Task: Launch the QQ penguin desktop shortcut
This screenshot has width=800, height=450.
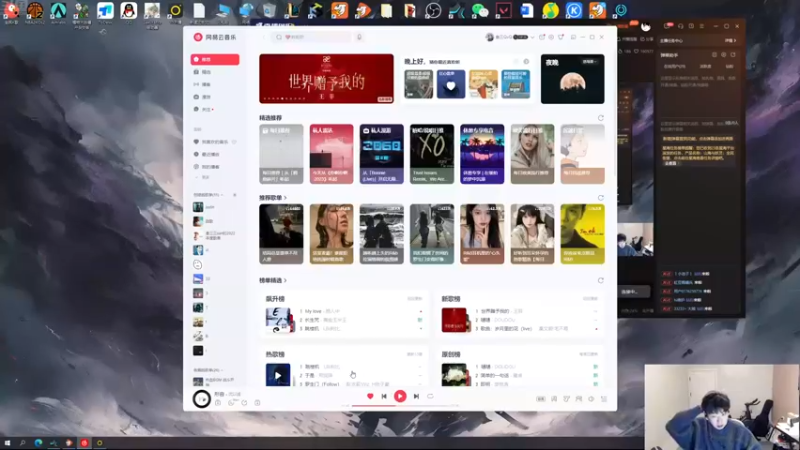Action: click(x=129, y=11)
